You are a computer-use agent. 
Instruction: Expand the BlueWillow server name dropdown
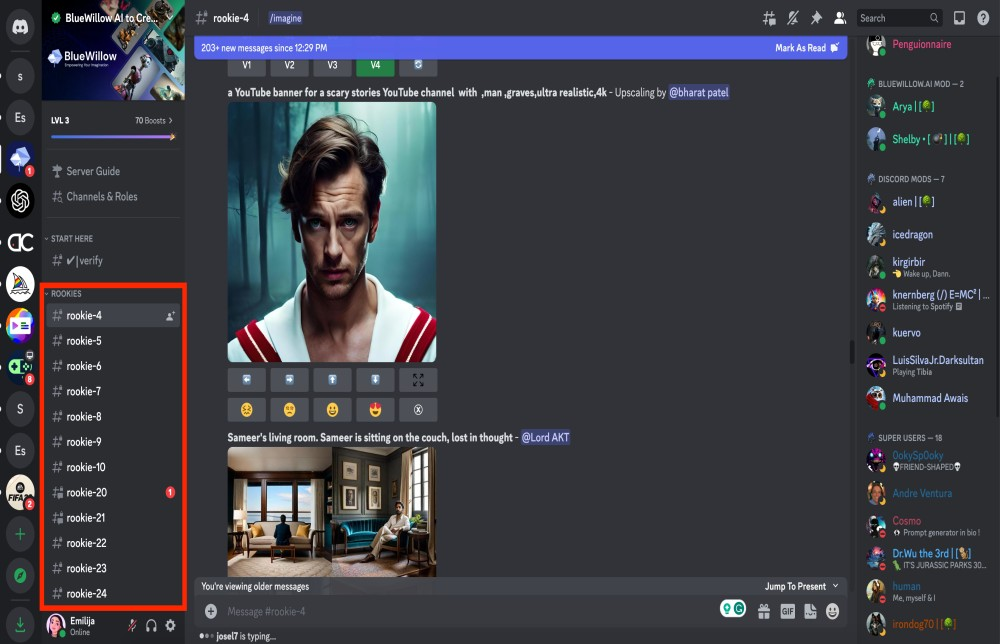[167, 18]
